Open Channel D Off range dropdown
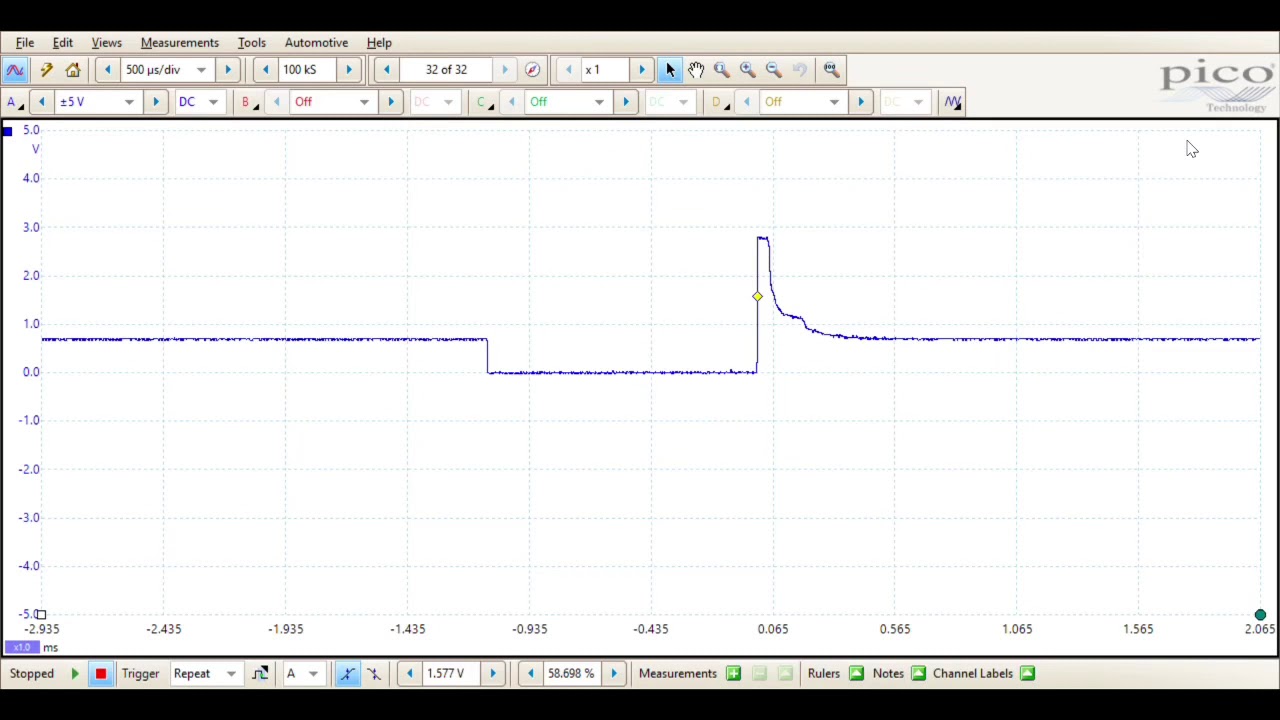1280x720 pixels. [834, 102]
